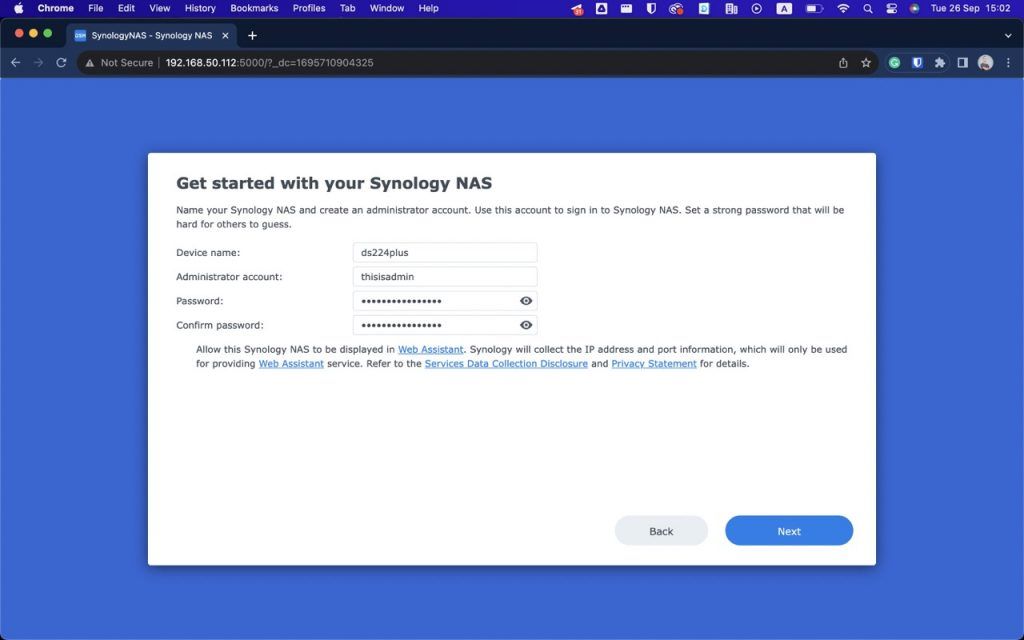Reload the current page
The height and width of the screenshot is (640, 1024).
tap(61, 63)
